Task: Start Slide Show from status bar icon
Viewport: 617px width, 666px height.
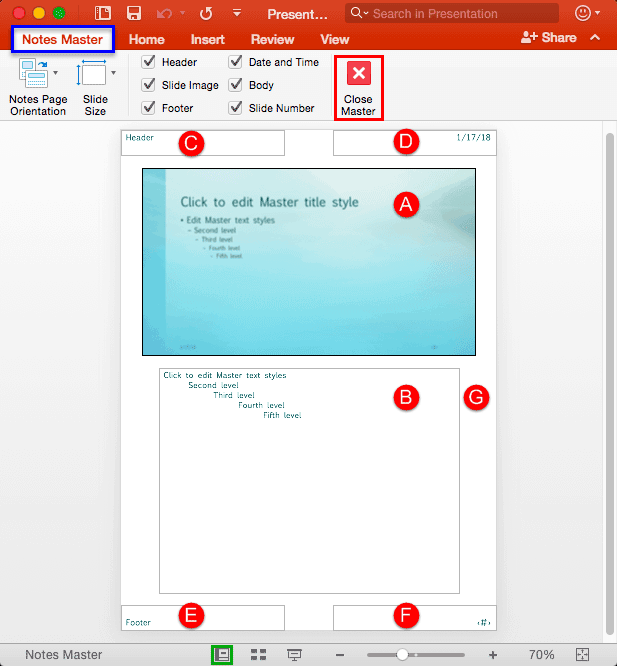Action: [294, 654]
